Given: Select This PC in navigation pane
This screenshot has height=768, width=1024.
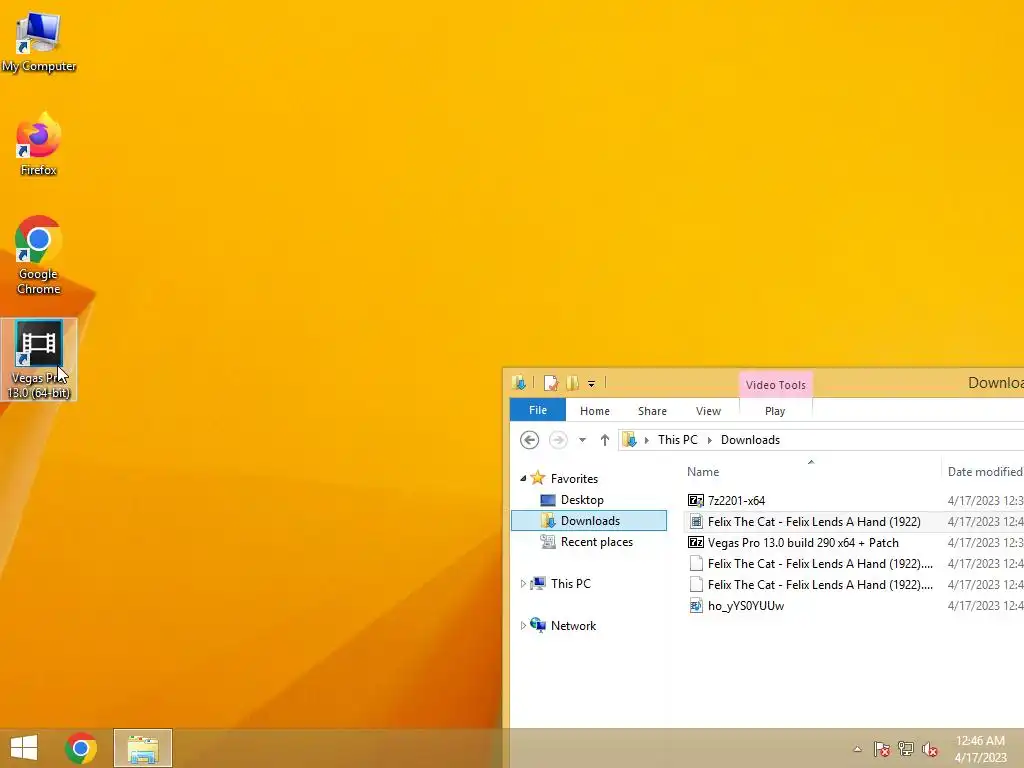Looking at the screenshot, I should (x=570, y=584).
